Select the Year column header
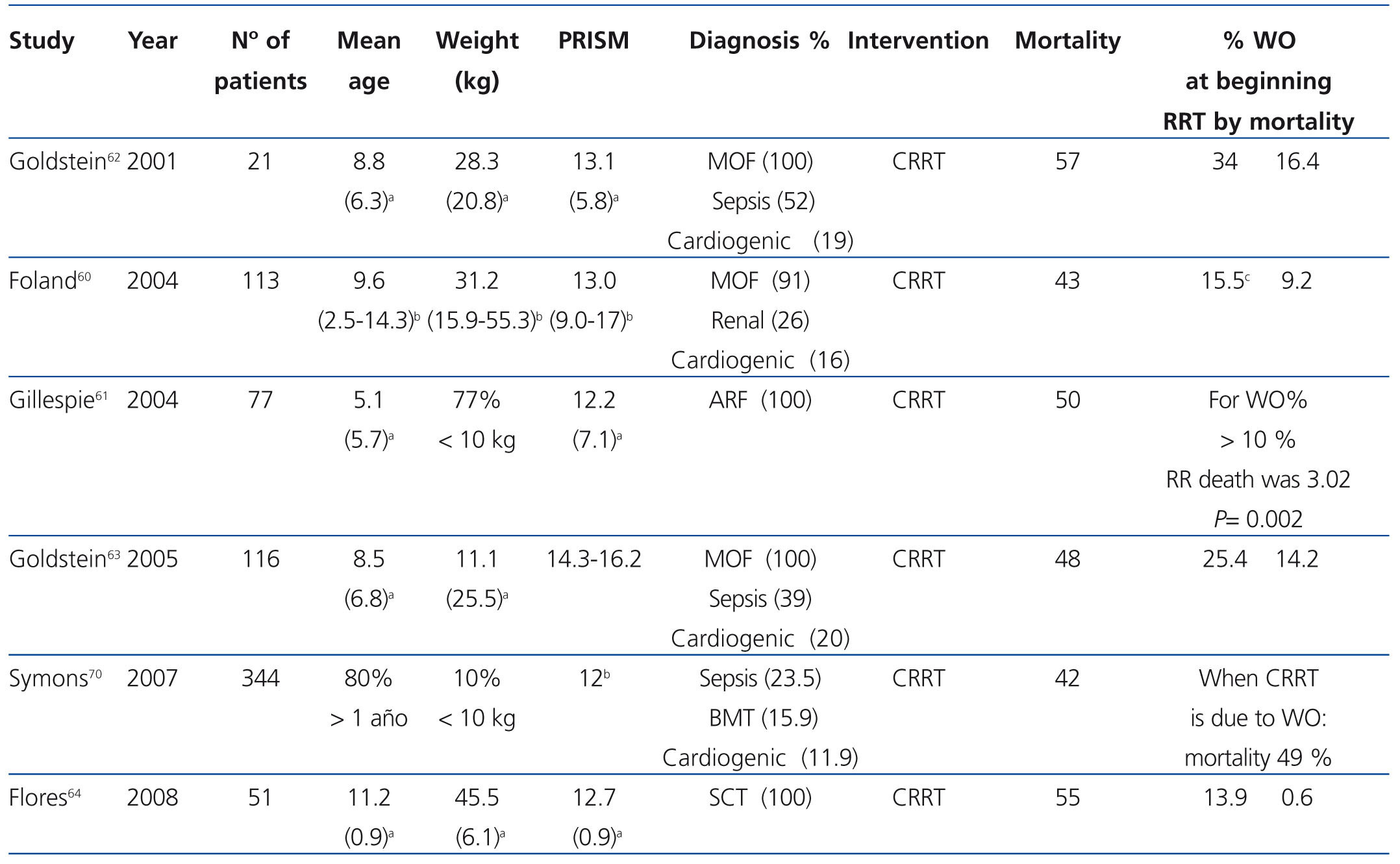Image resolution: width=1400 pixels, height=864 pixels. [x=153, y=41]
